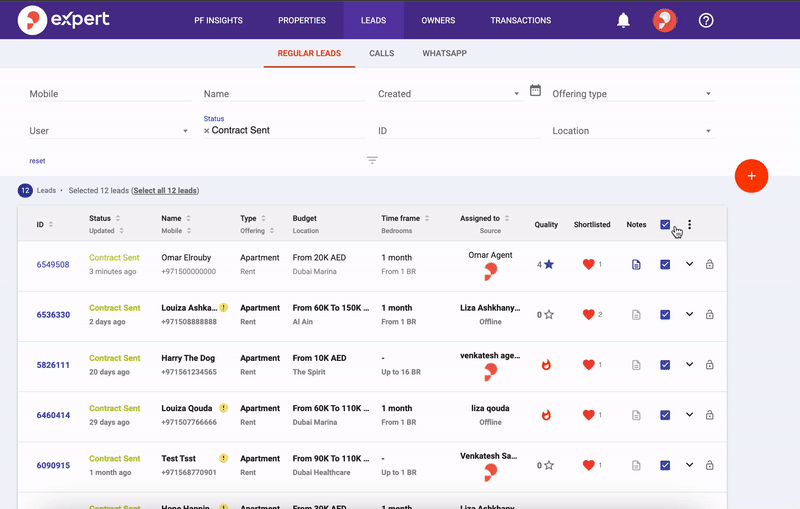The width and height of the screenshot is (800, 509).
Task: Open the three-dot table options menu
Action: [x=689, y=225]
